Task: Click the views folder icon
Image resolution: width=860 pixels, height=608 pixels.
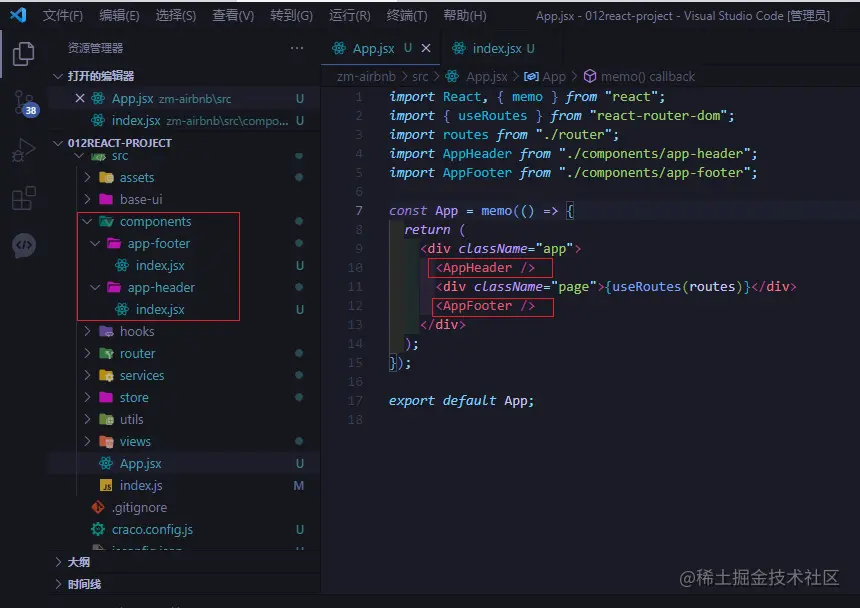Action: click(106, 441)
